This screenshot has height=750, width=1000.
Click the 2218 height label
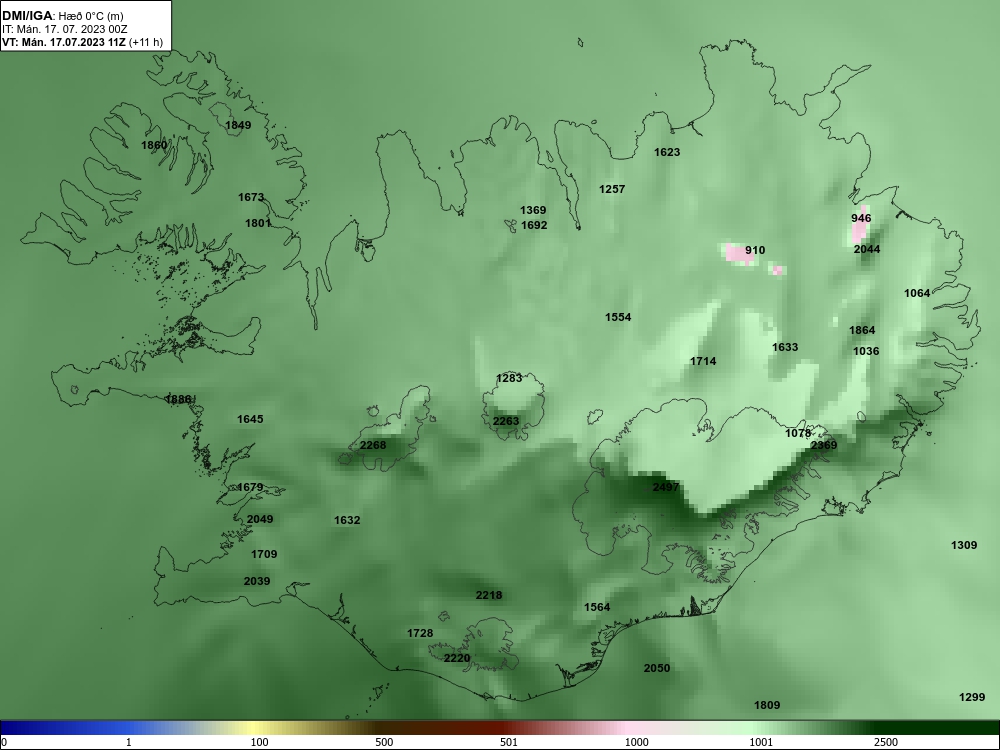click(x=489, y=596)
